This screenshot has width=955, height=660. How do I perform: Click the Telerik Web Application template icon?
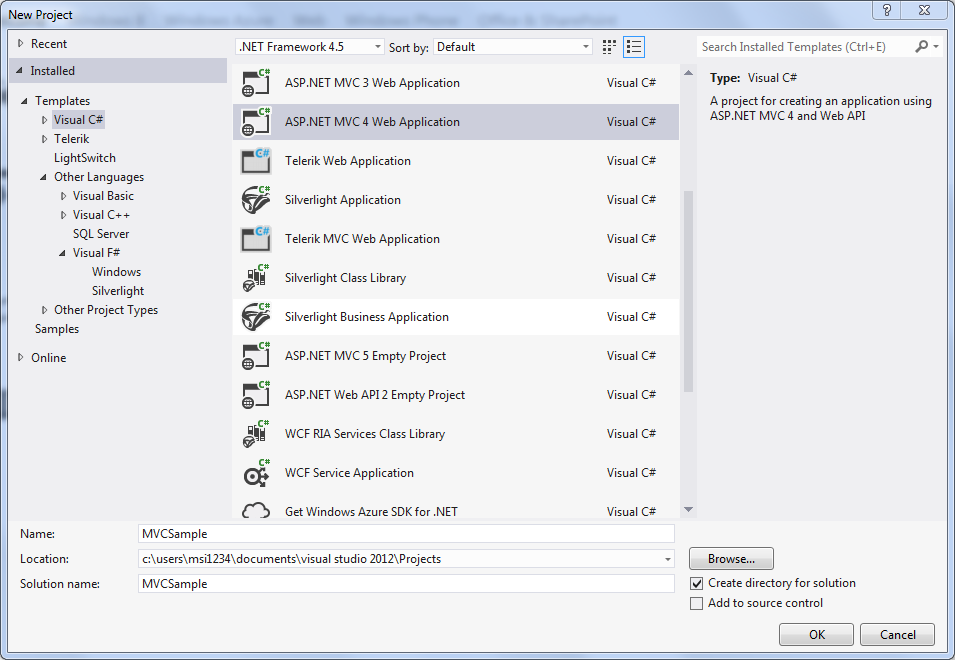(x=256, y=161)
